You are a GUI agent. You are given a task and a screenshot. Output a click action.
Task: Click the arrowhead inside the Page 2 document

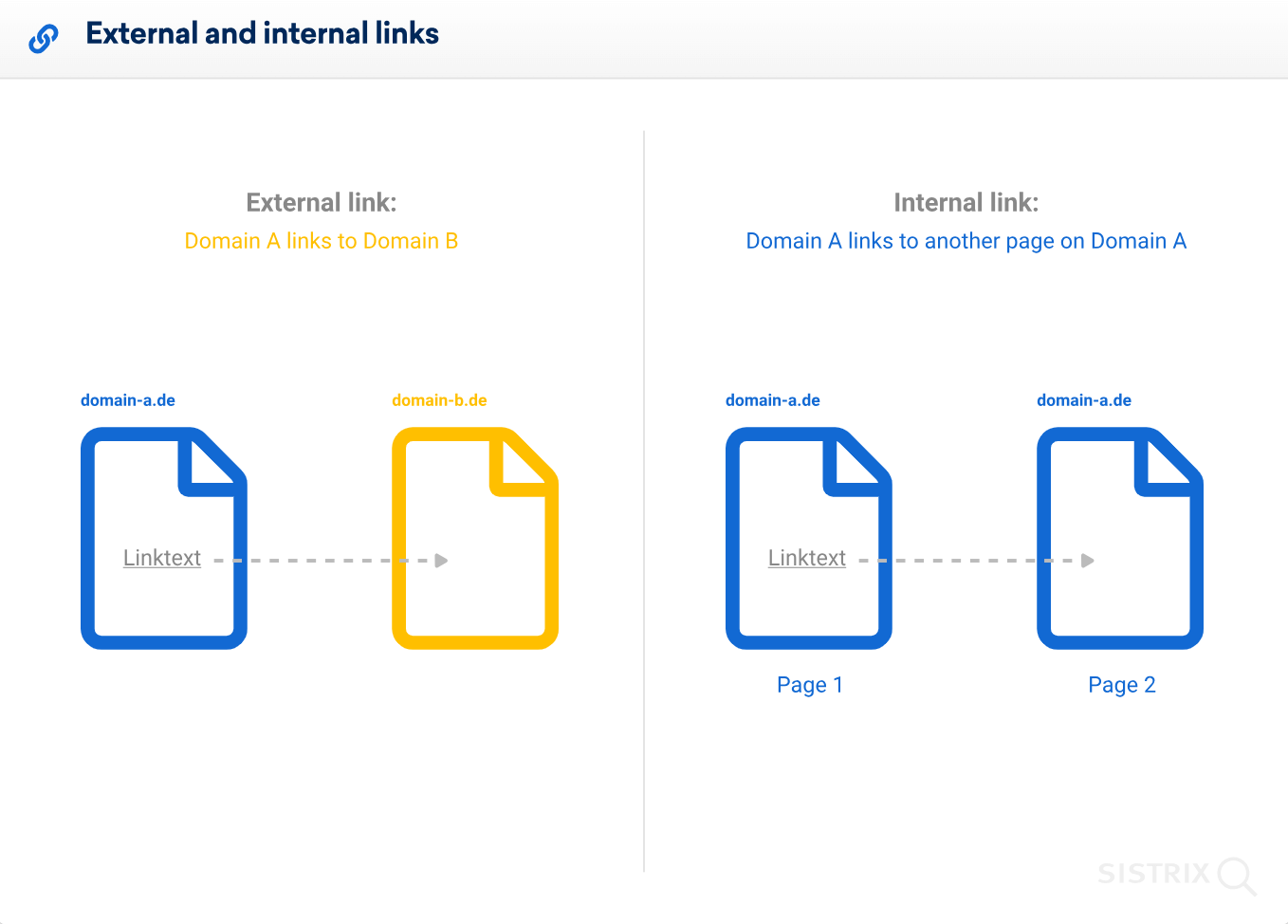point(1088,561)
